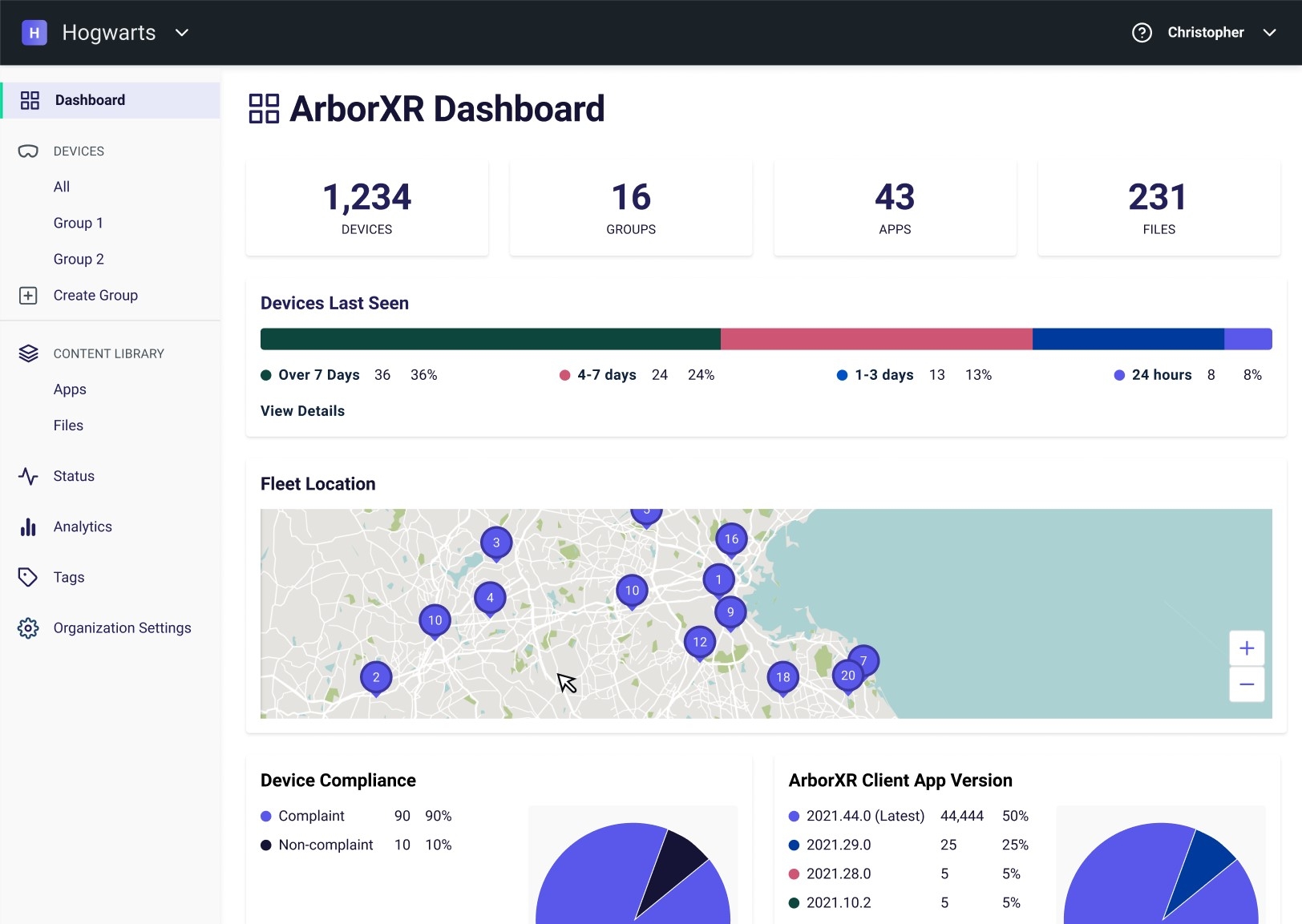Click the Dashboard grid icon in sidebar
This screenshot has width=1302, height=924.
click(x=30, y=100)
